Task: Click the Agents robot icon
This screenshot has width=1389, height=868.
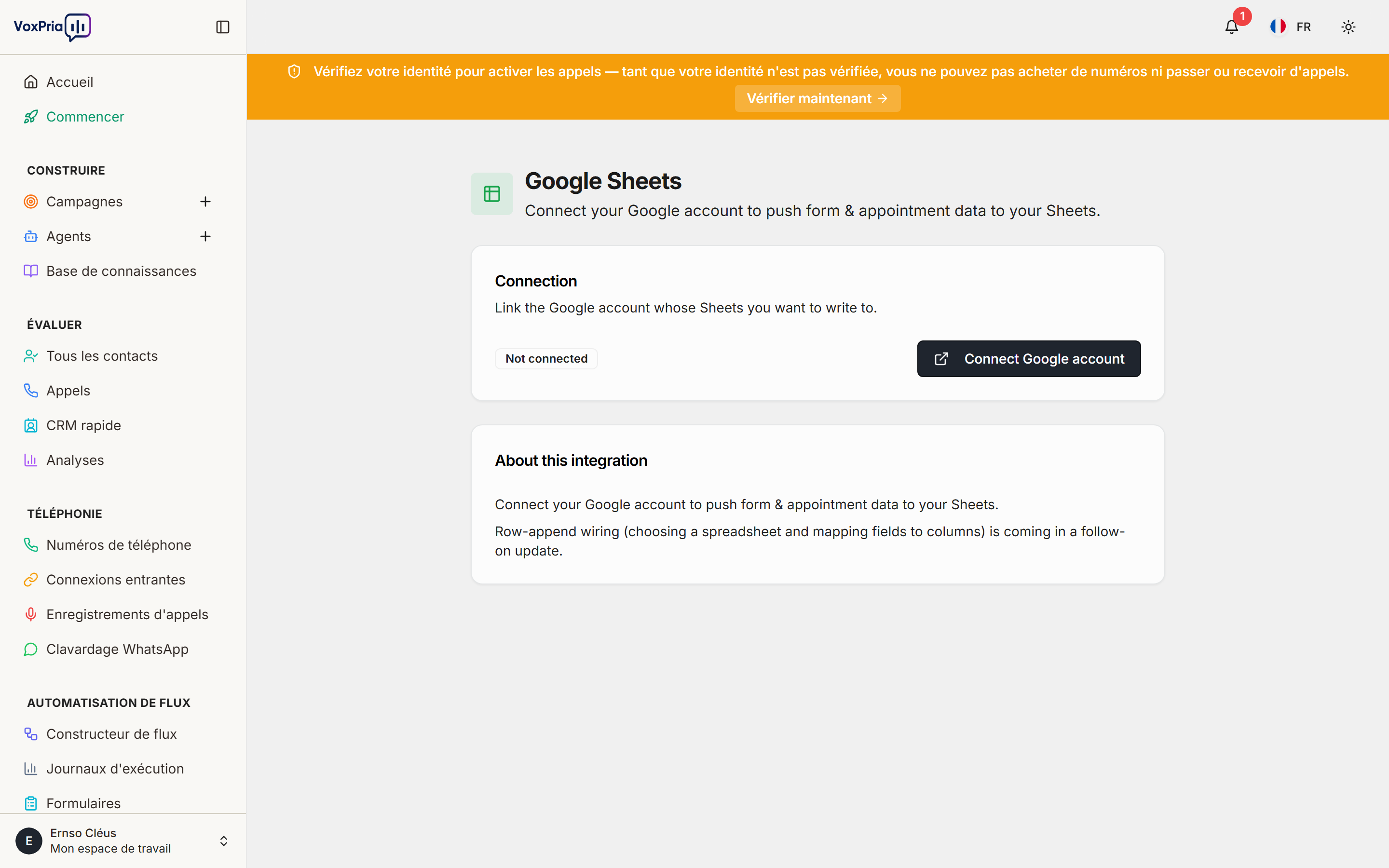Action: click(31, 236)
